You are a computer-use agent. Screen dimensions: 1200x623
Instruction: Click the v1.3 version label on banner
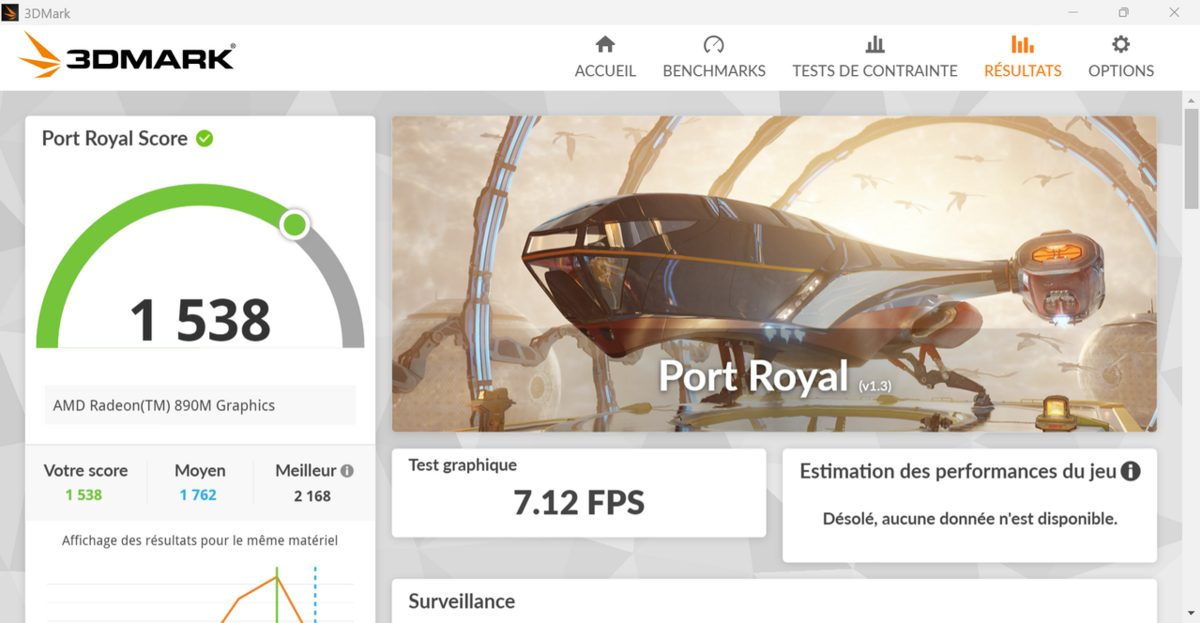[875, 385]
